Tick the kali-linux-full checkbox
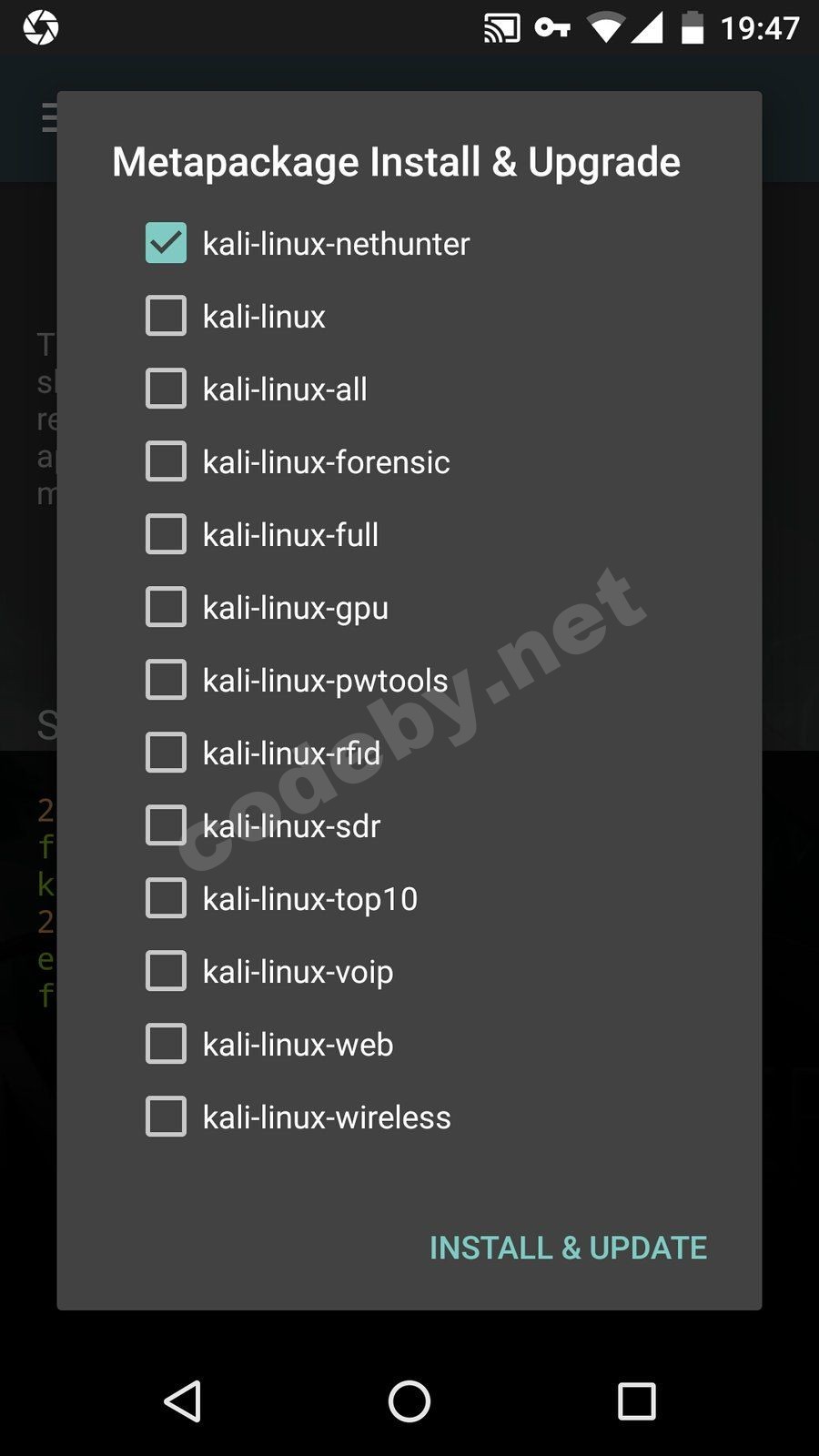Screen dimensions: 819x1456 coord(166,534)
